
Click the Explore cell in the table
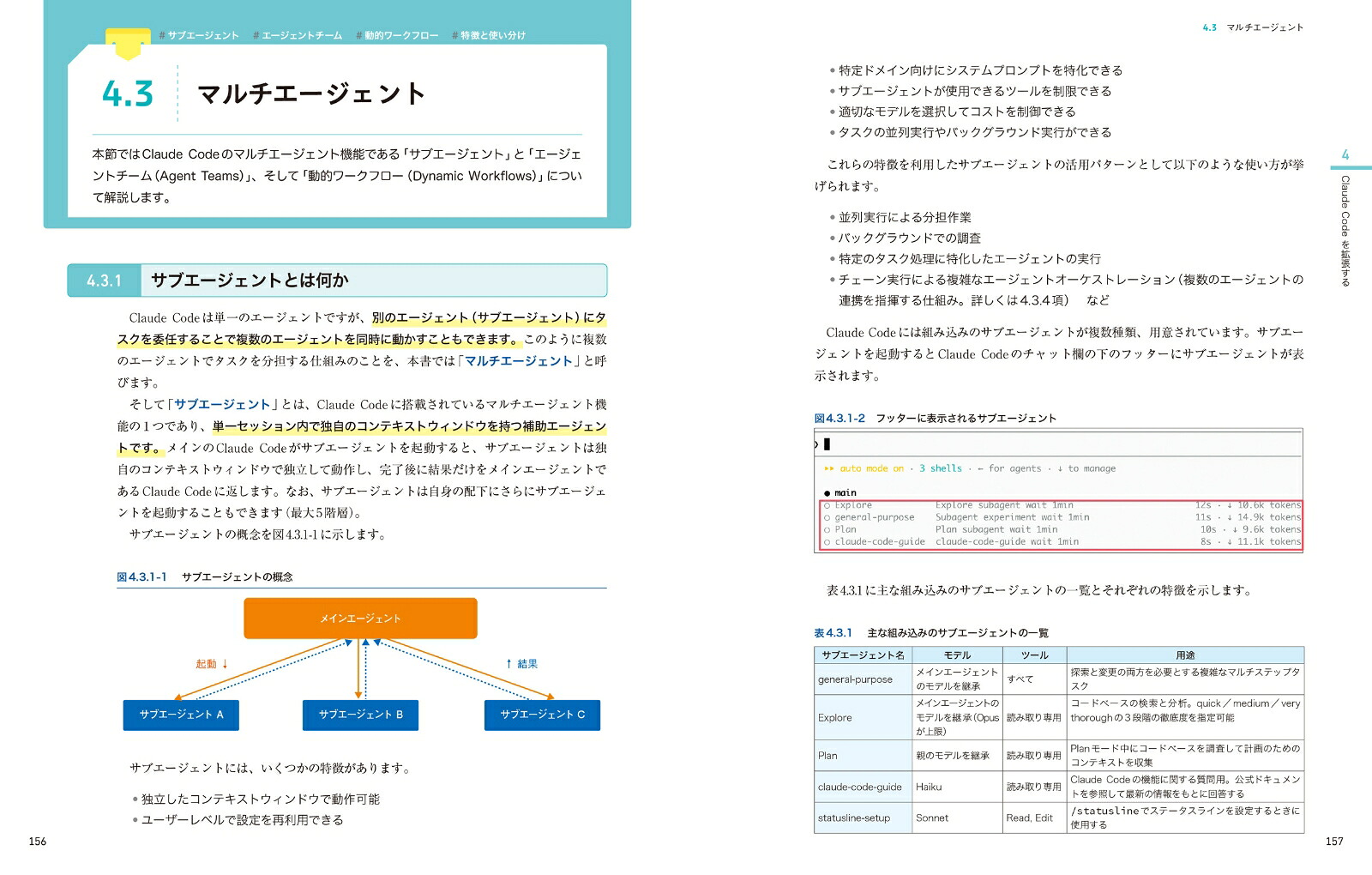tap(863, 717)
